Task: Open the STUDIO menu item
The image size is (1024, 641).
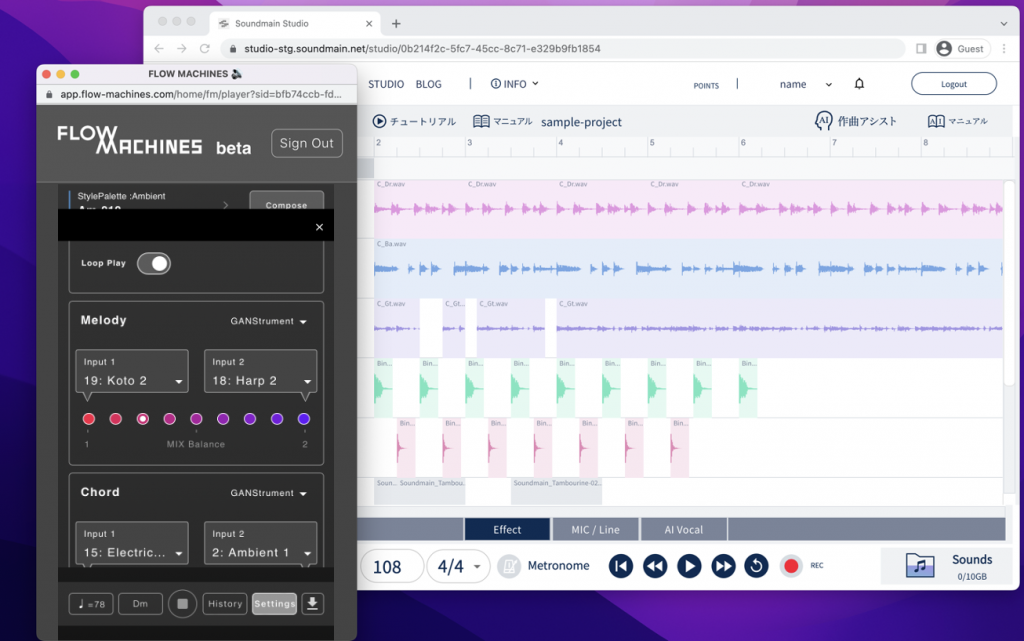Action: (x=386, y=84)
